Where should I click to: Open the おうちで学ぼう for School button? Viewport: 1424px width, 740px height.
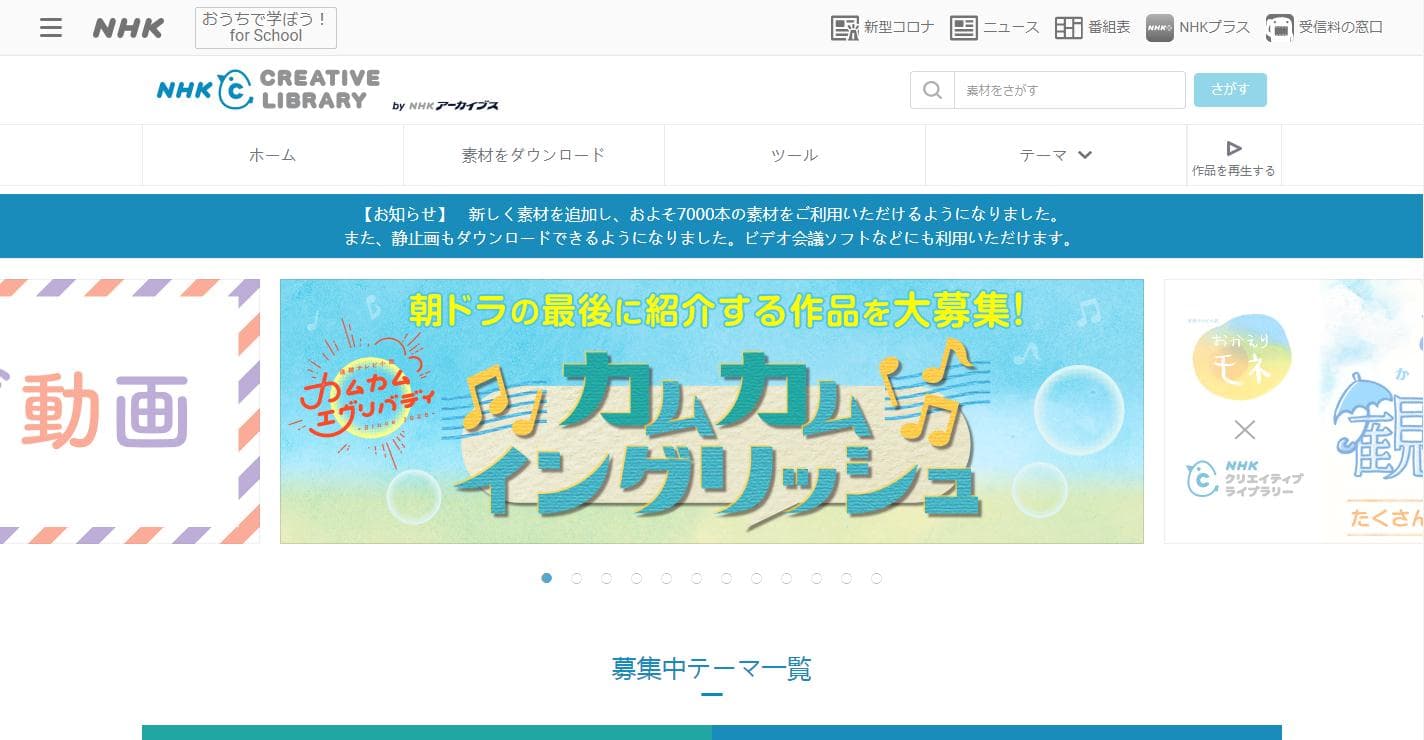point(266,28)
